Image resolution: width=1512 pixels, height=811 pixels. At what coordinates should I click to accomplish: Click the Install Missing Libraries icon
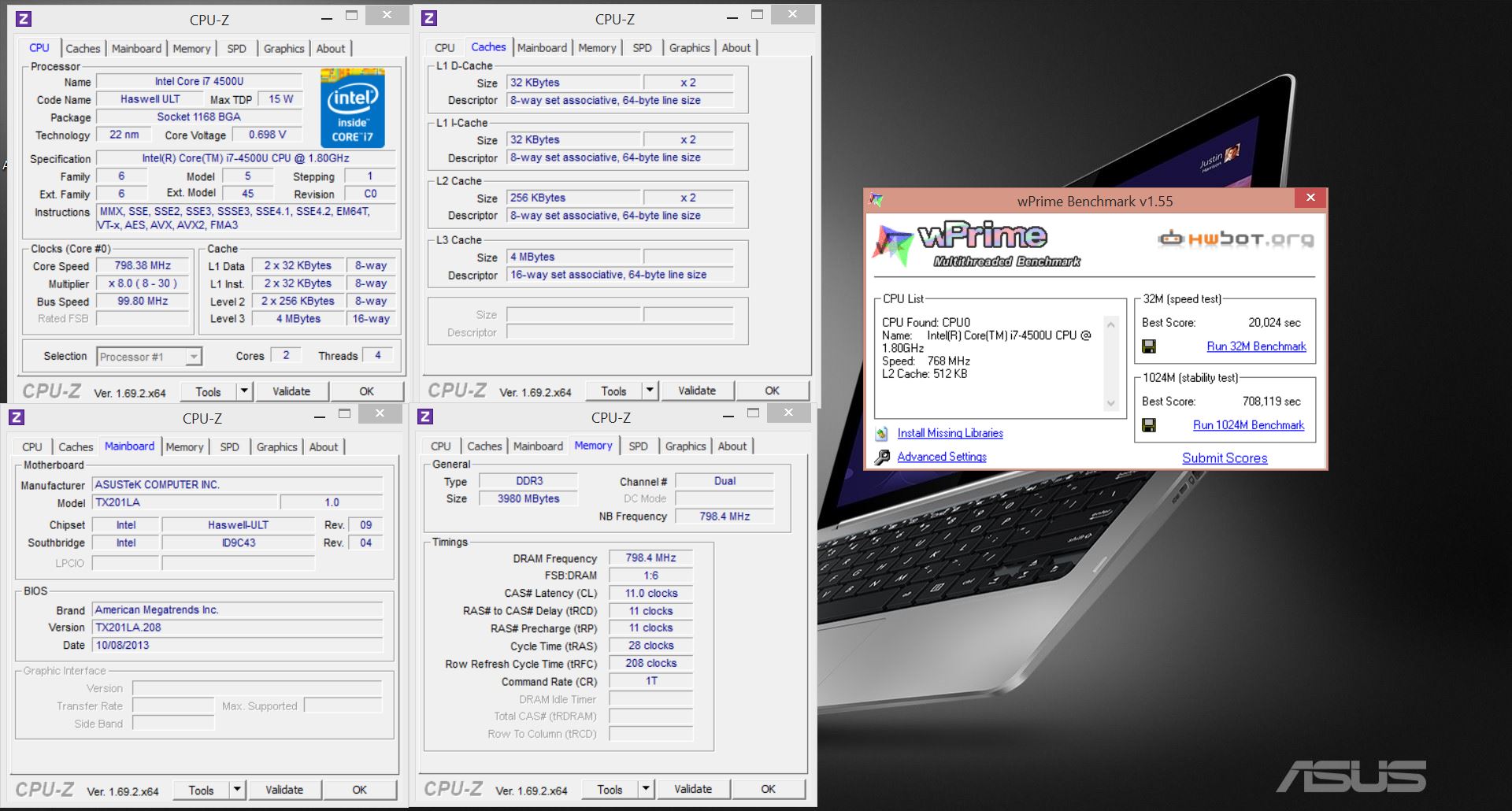click(x=881, y=433)
